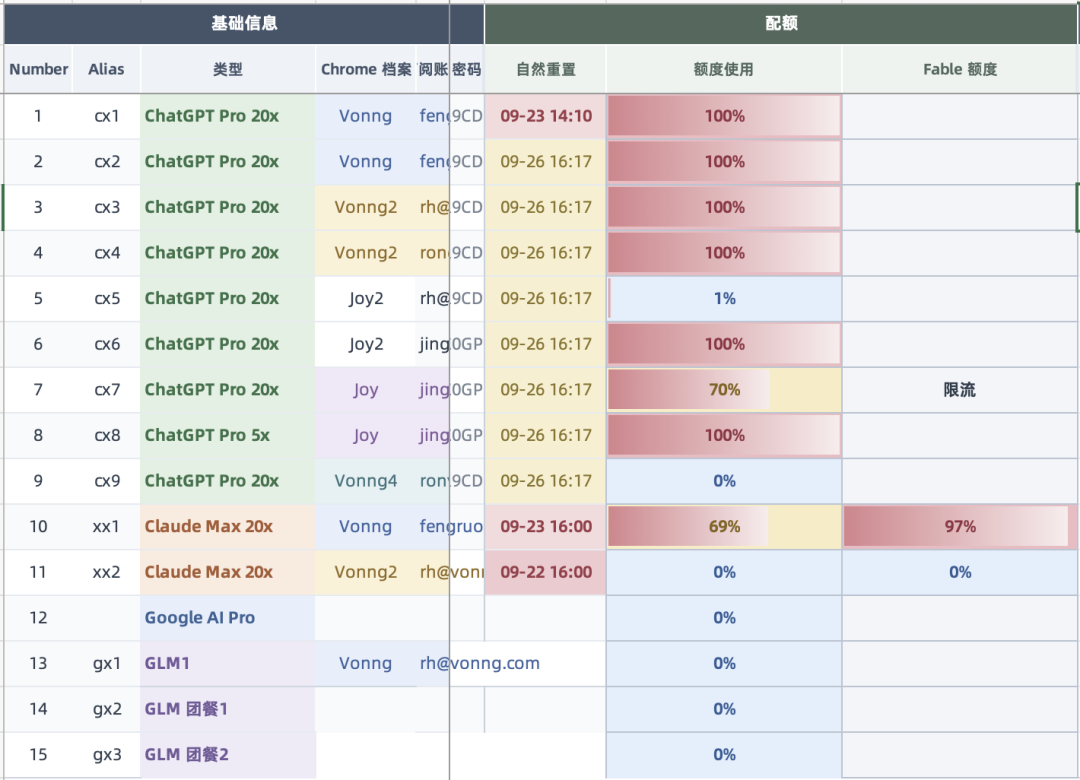The height and width of the screenshot is (780, 1080).
Task: Select the Chrome 档案 column header
Action: point(366,69)
